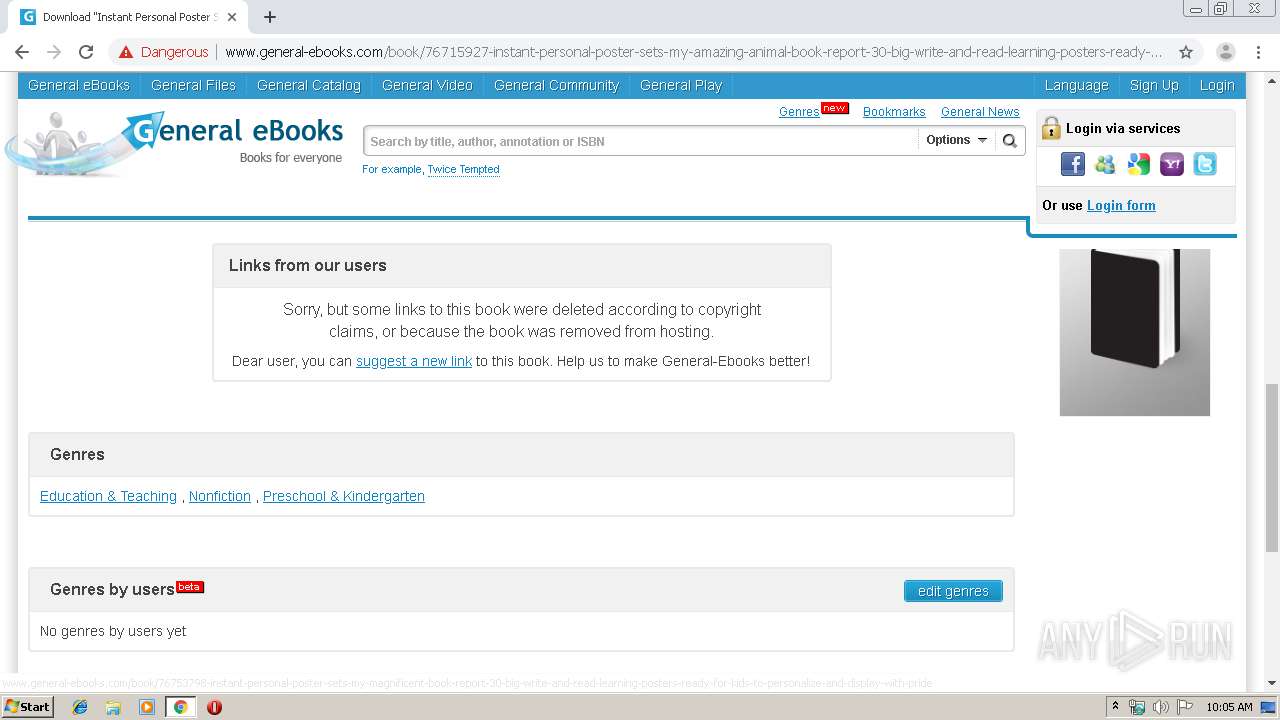Open the Nonfiction genre
The width and height of the screenshot is (1280, 720).
click(x=220, y=496)
